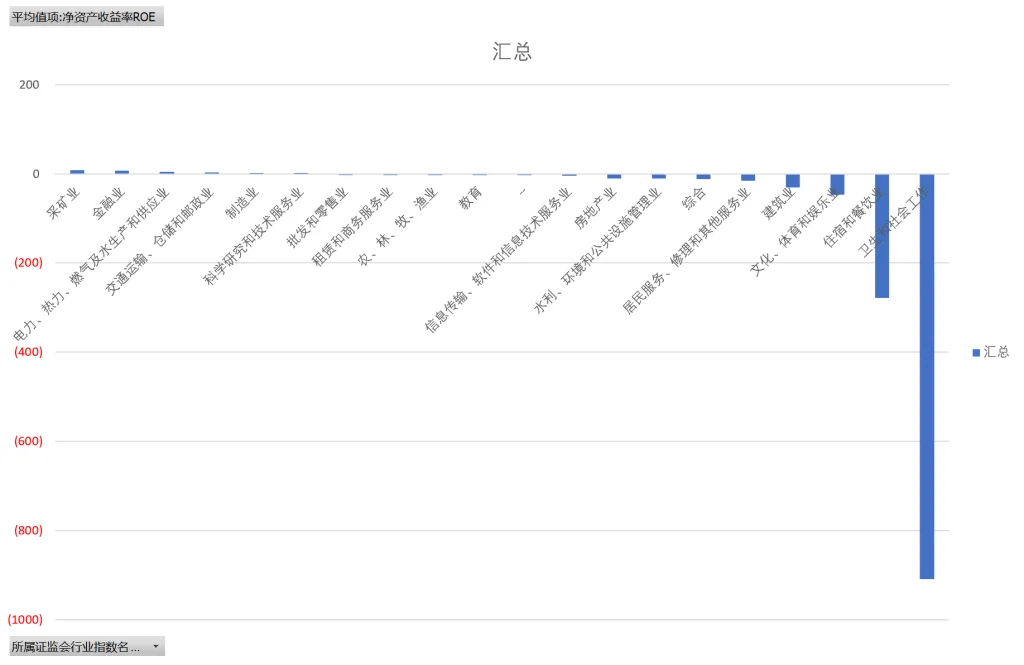This screenshot has height=665, width=1024.
Task: Select the 200 value axis label
Action: coord(29,85)
